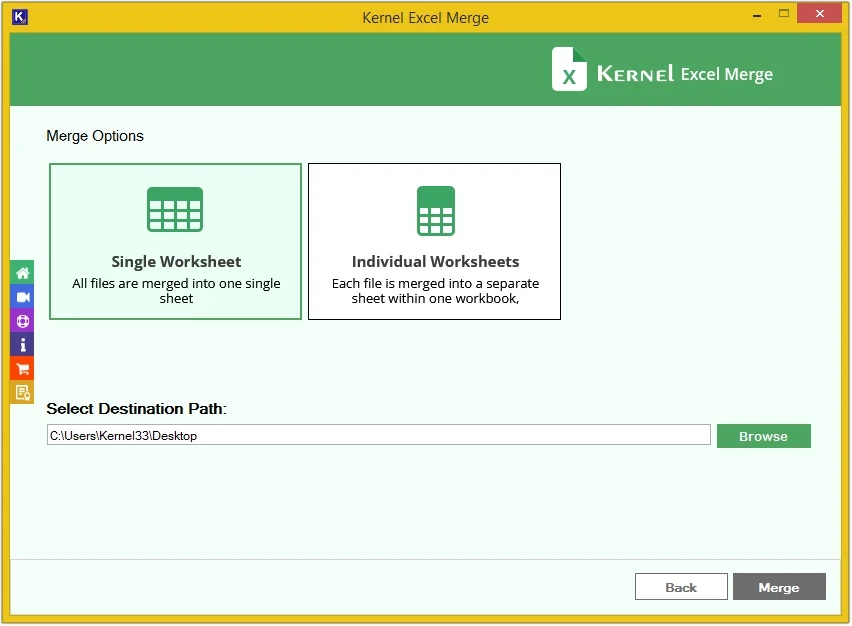This screenshot has height=626, width=852.
Task: Click the Individual Worksheets sheet icon
Action: [435, 211]
